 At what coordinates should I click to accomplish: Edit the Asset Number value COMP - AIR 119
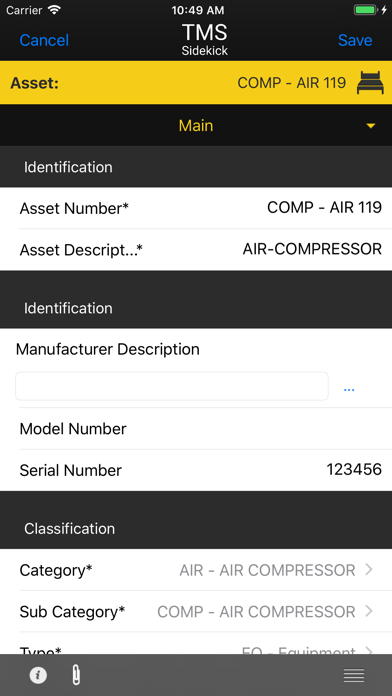pyautogui.click(x=324, y=207)
